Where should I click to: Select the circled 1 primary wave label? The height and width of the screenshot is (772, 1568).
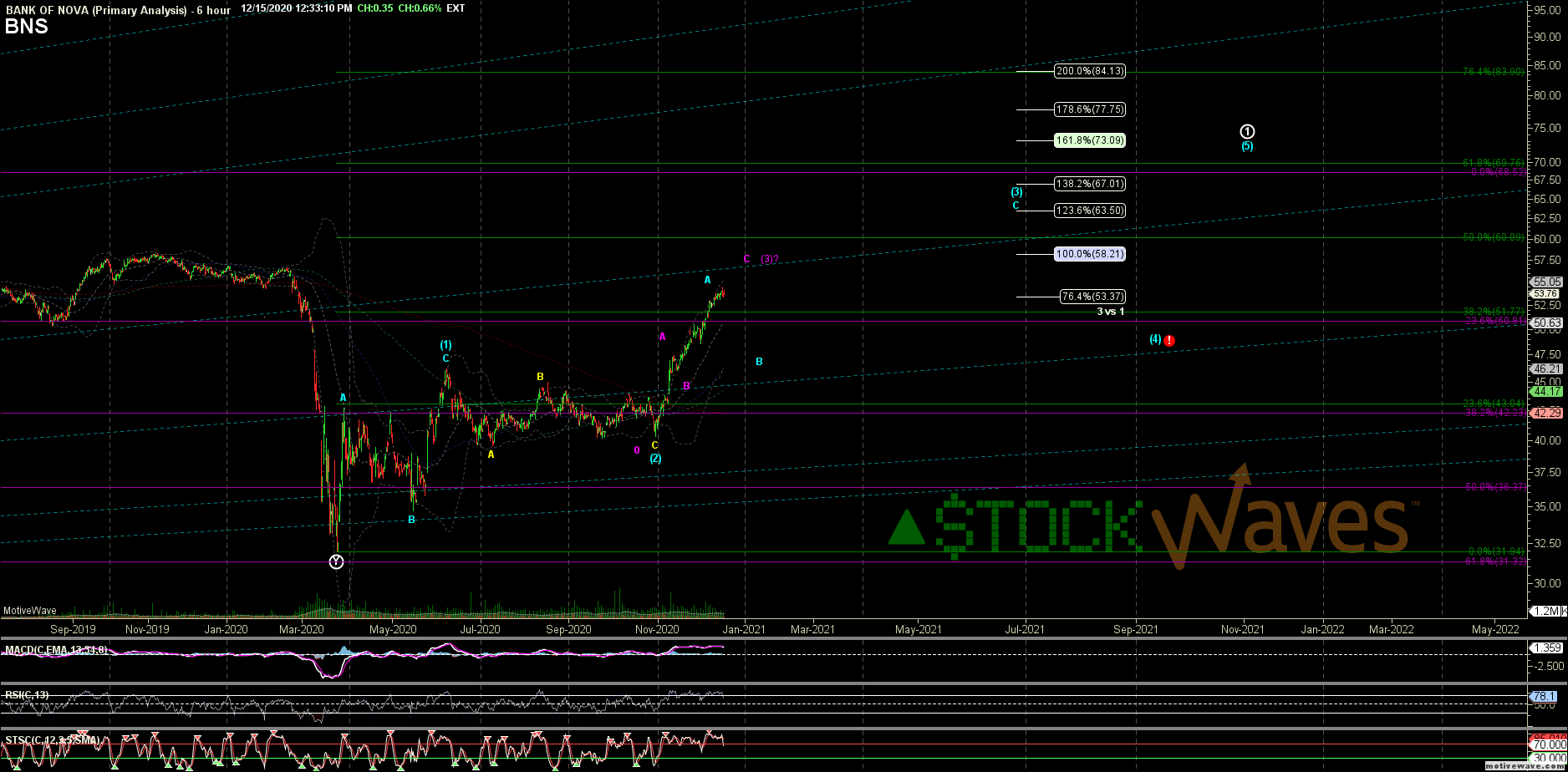1247,131
